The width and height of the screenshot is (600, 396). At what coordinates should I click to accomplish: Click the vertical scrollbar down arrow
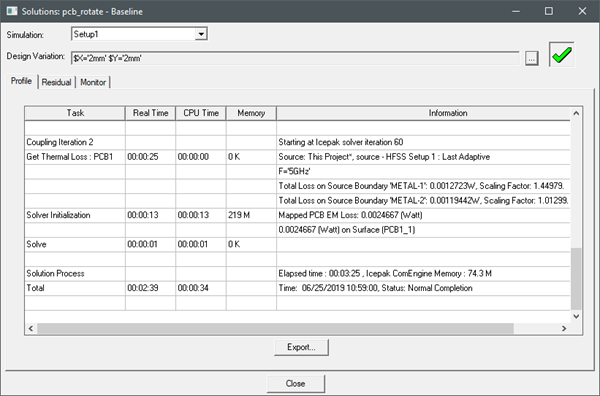(576, 316)
